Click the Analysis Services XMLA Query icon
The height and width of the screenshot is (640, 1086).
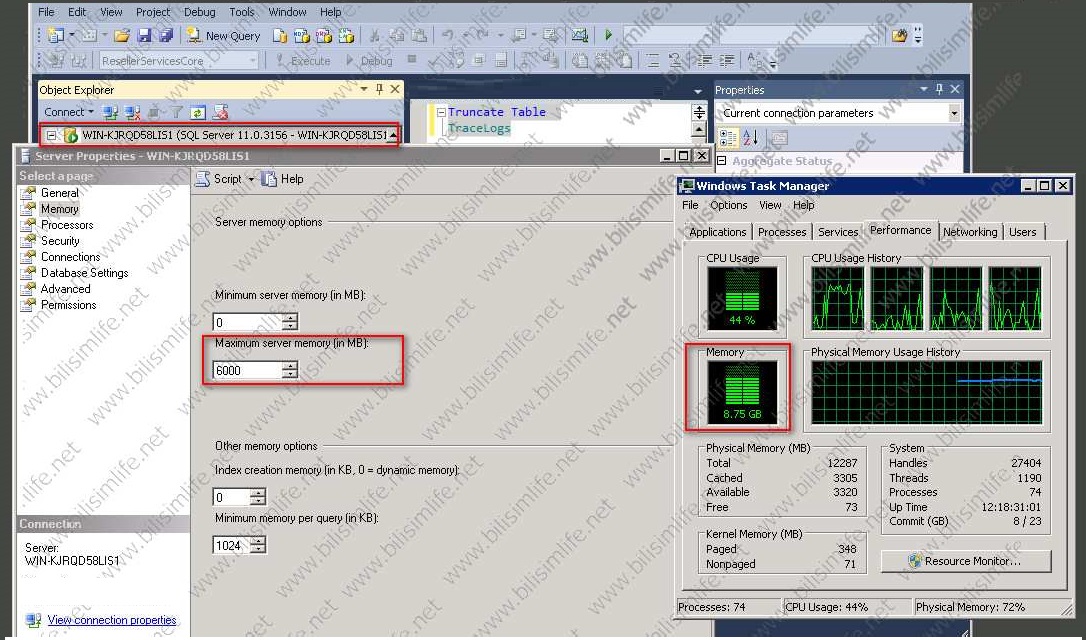tap(346, 35)
